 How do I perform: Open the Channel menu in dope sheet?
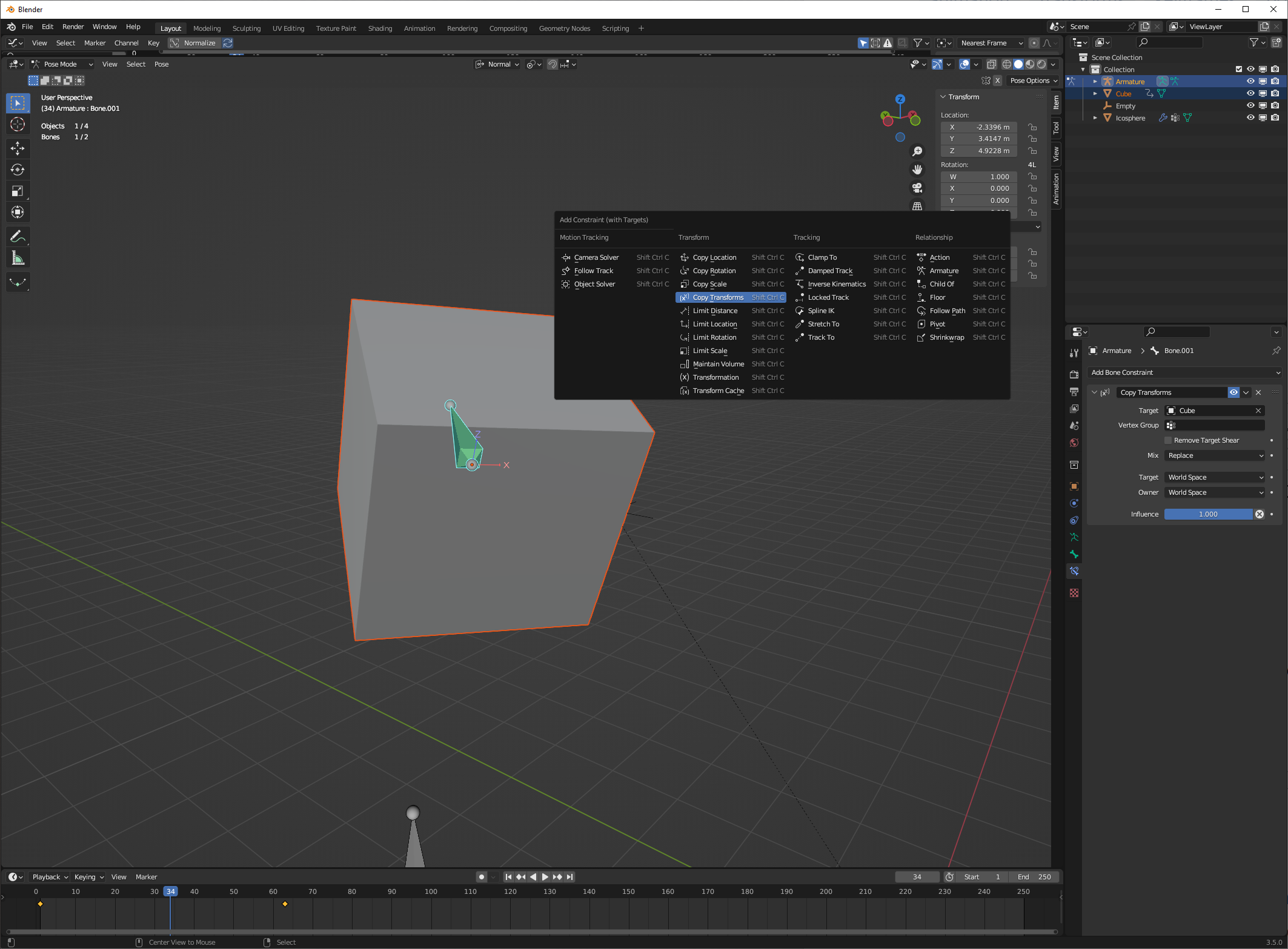pos(126,43)
